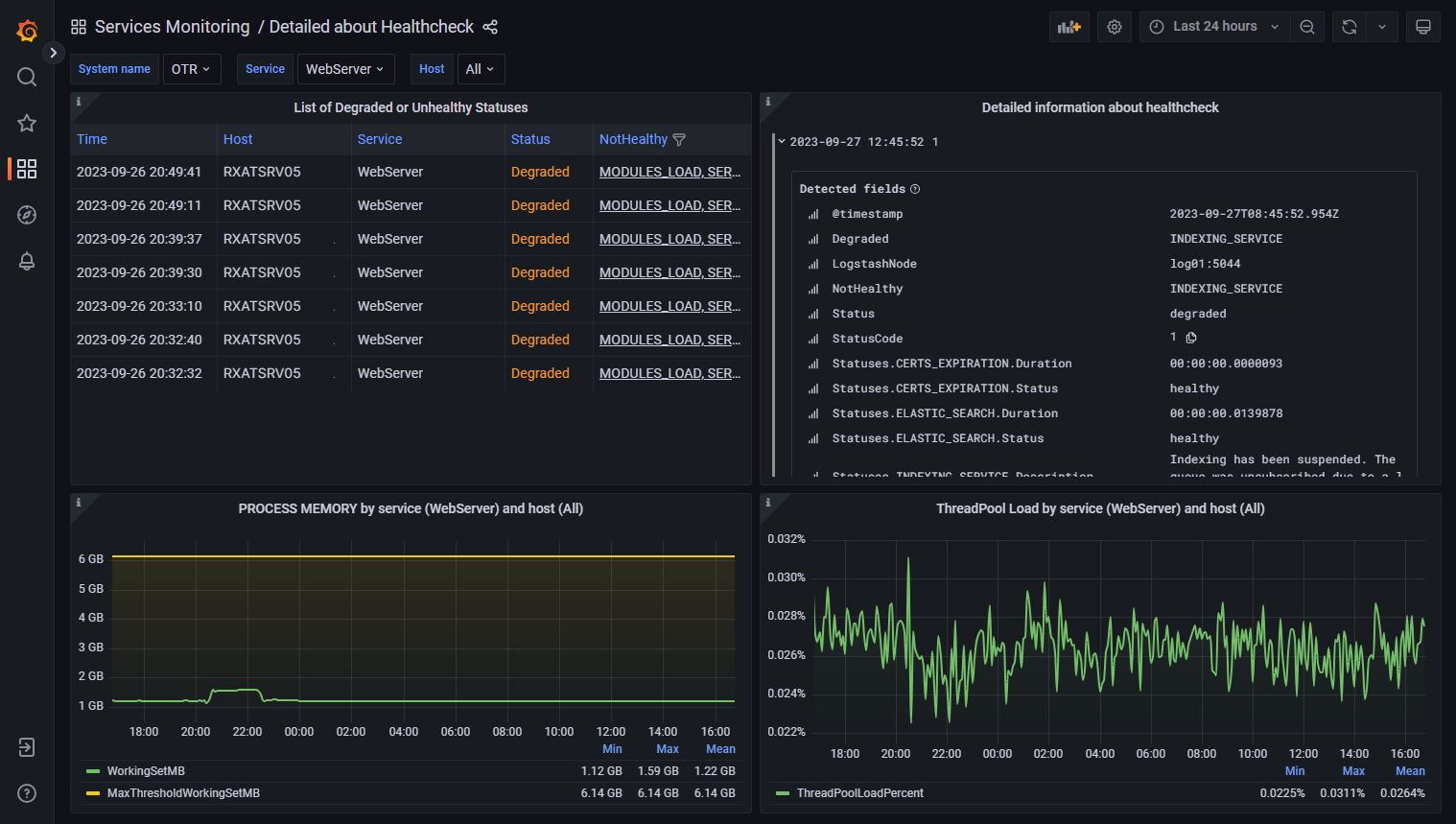Open the Alerting bell icon

pos(27,261)
